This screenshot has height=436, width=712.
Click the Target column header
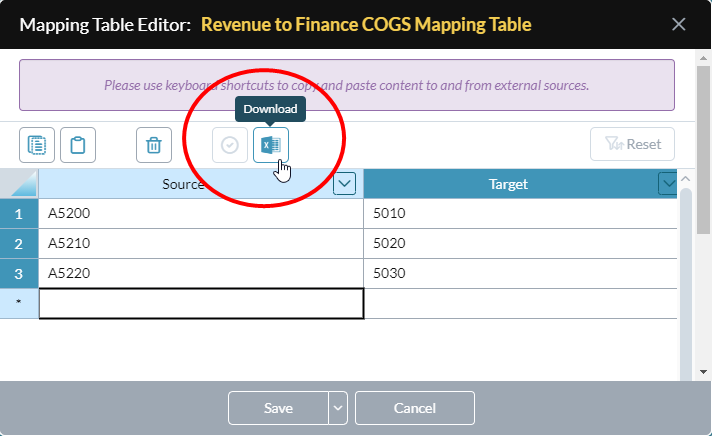click(x=508, y=183)
